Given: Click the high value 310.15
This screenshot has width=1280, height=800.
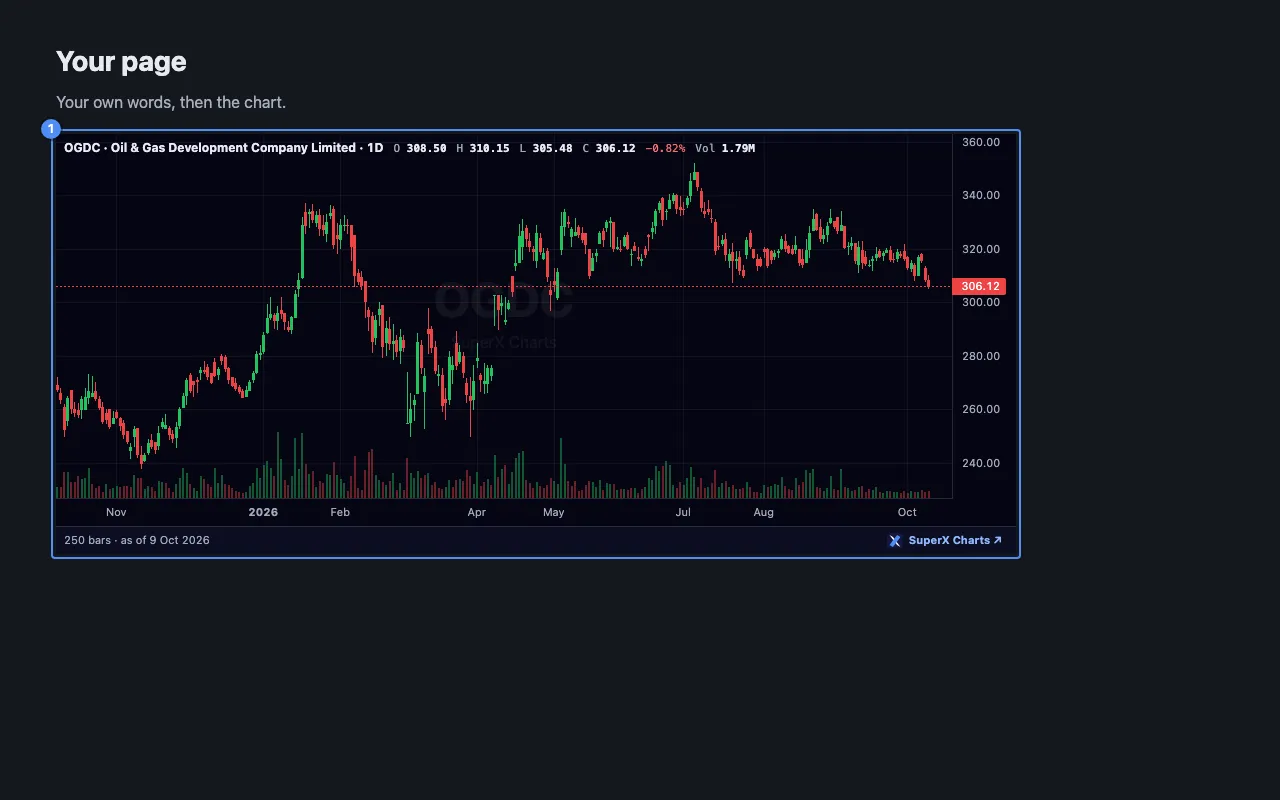Looking at the screenshot, I should point(489,148).
